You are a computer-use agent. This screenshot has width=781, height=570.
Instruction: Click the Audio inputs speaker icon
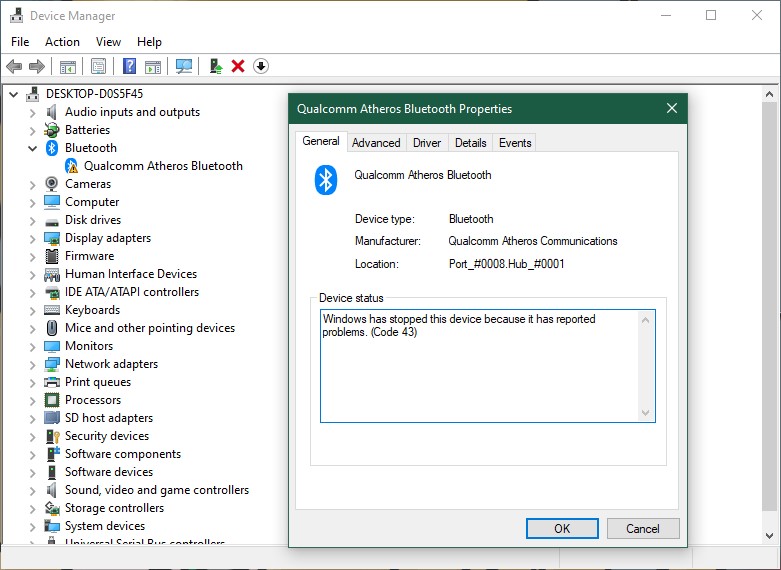pos(51,112)
